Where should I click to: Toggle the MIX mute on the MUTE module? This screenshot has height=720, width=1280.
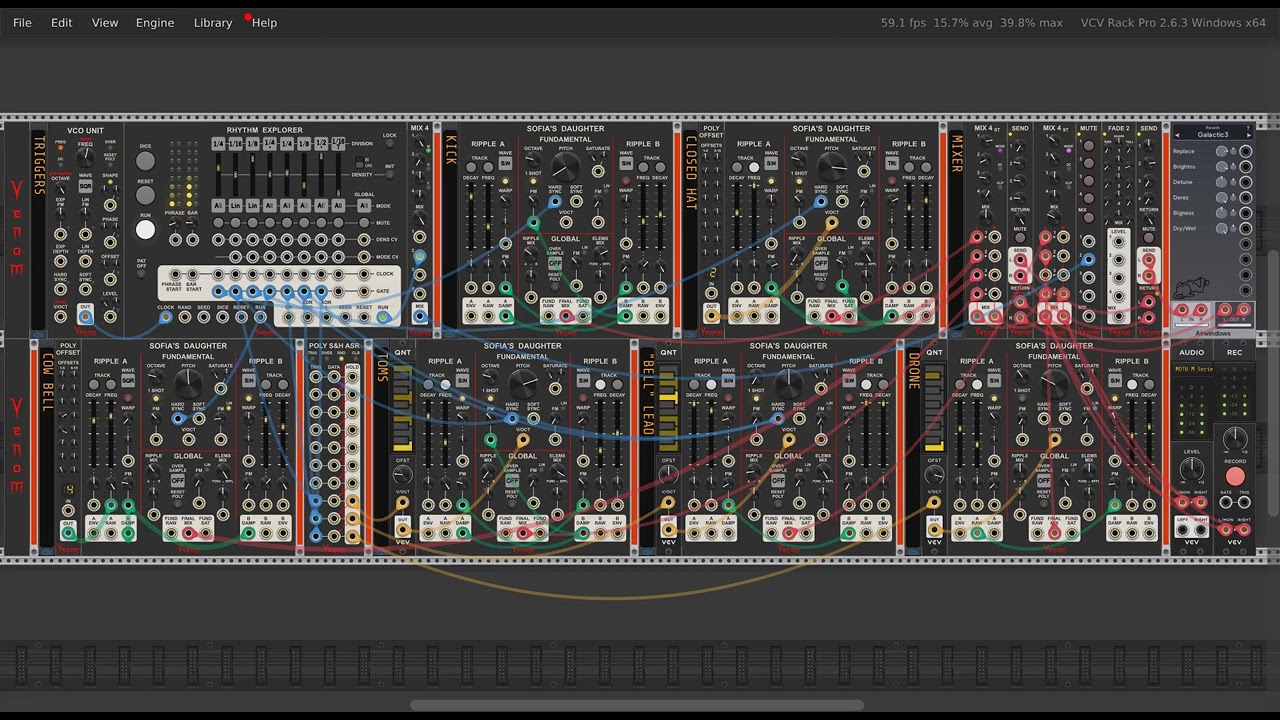[x=1088, y=216]
